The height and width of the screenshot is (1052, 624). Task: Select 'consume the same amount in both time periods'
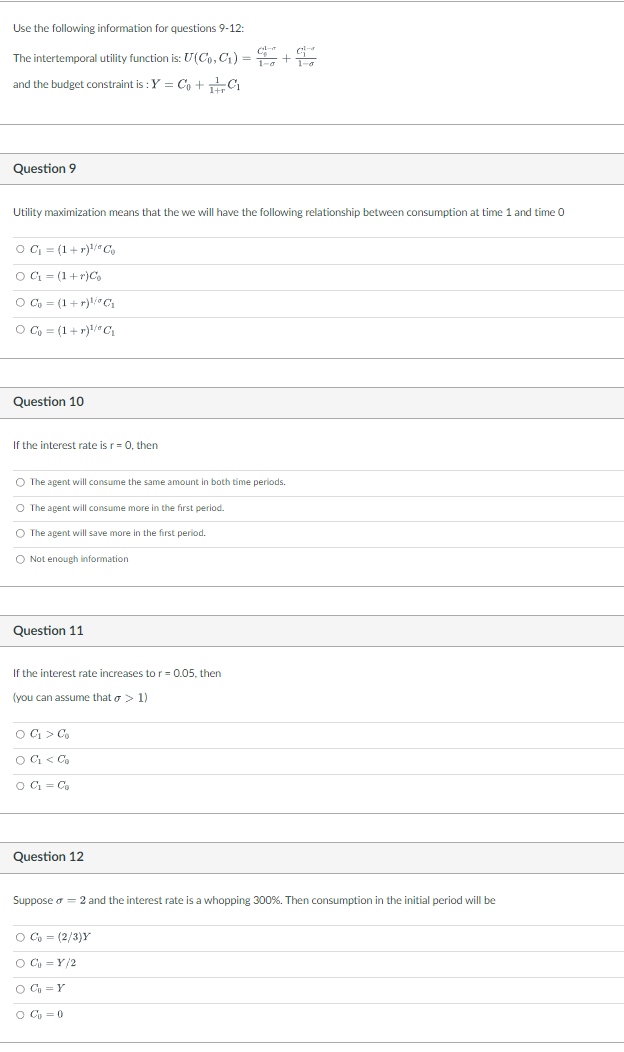19,481
